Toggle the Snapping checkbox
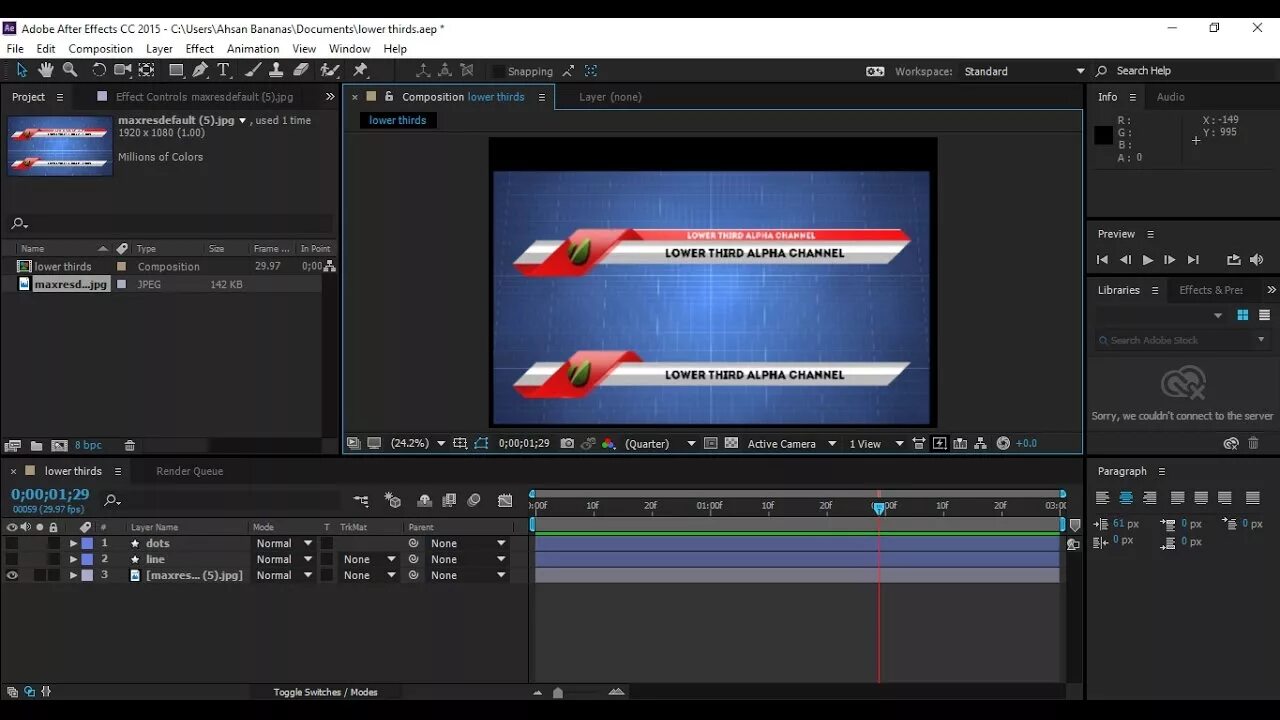The width and height of the screenshot is (1280, 720). (x=499, y=71)
